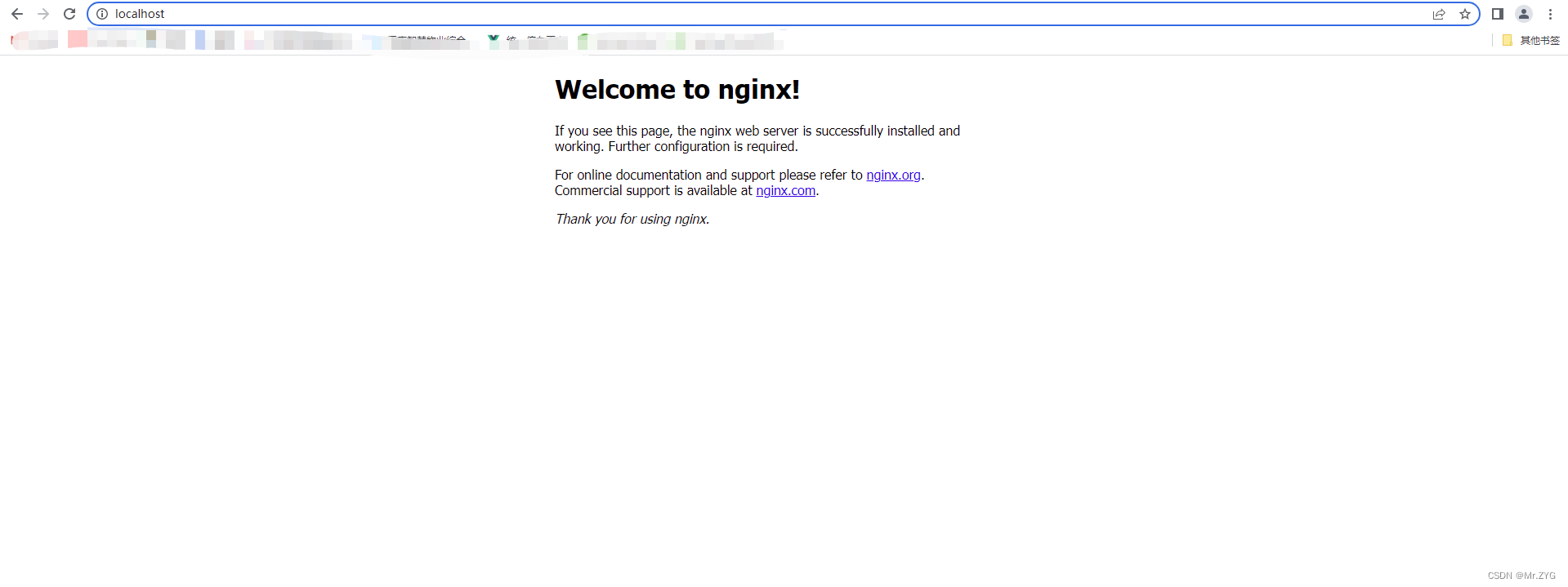This screenshot has height=587, width=1568.
Task: Reload the localhost page
Action: 69,14
